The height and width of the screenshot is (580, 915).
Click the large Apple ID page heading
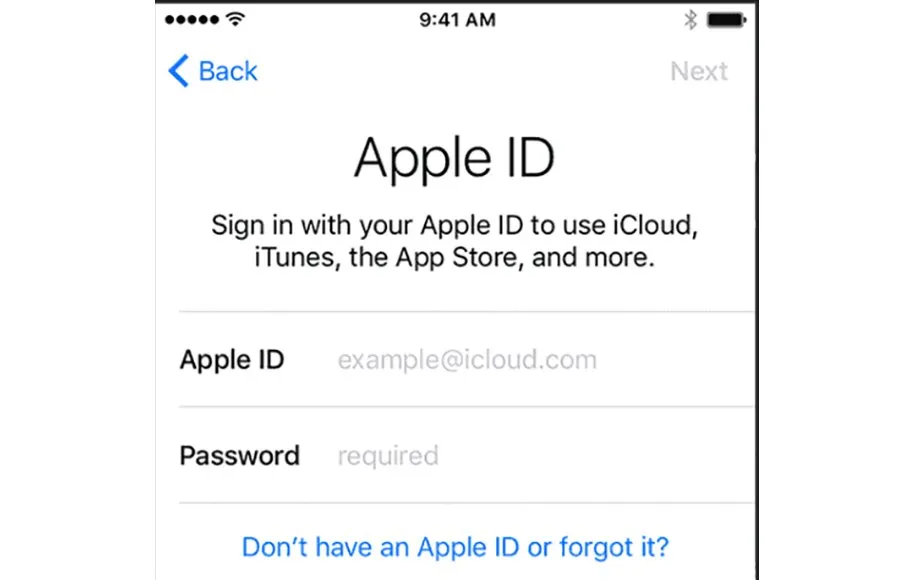(454, 158)
